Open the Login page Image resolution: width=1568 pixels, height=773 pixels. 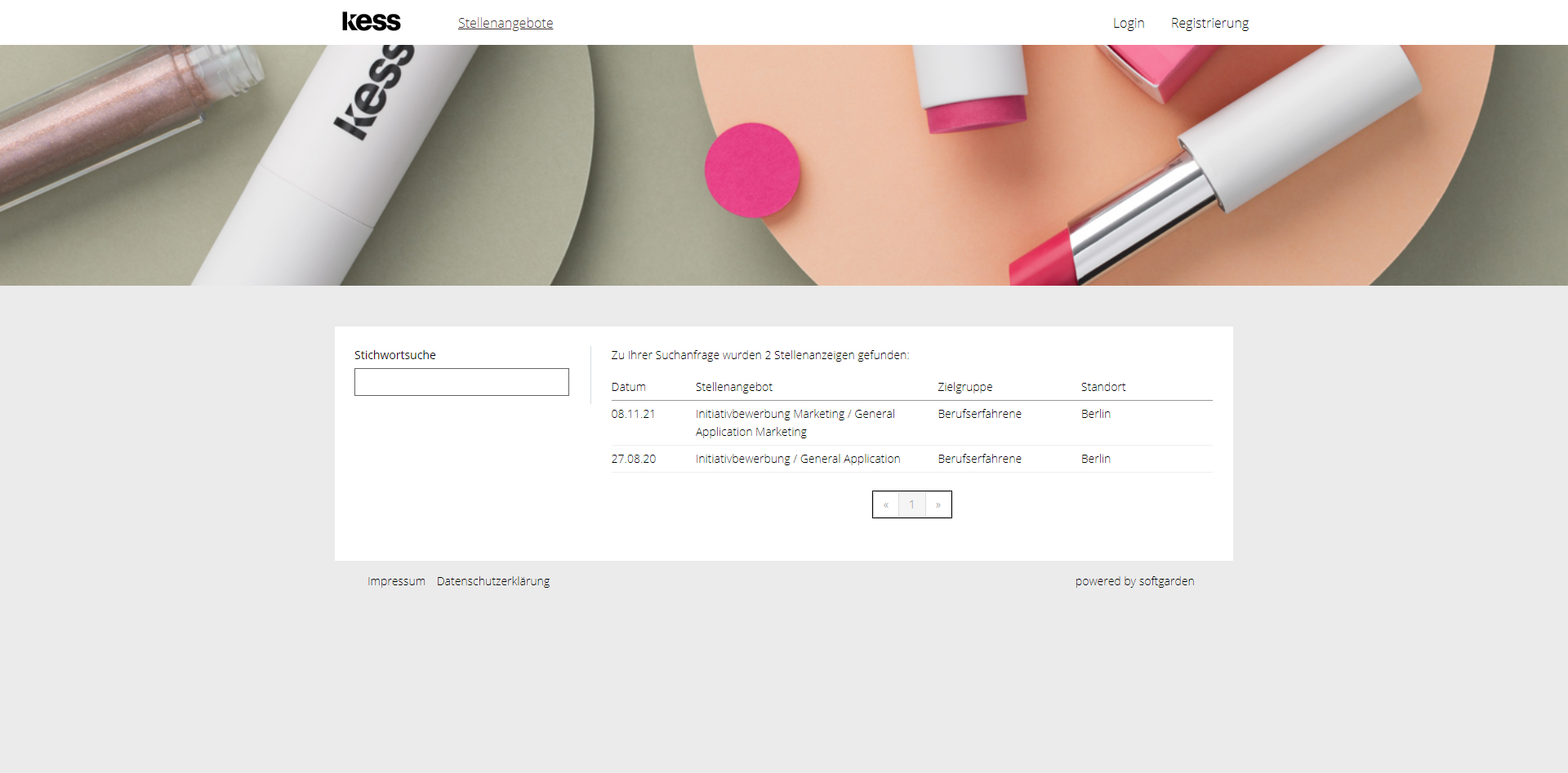[1129, 23]
